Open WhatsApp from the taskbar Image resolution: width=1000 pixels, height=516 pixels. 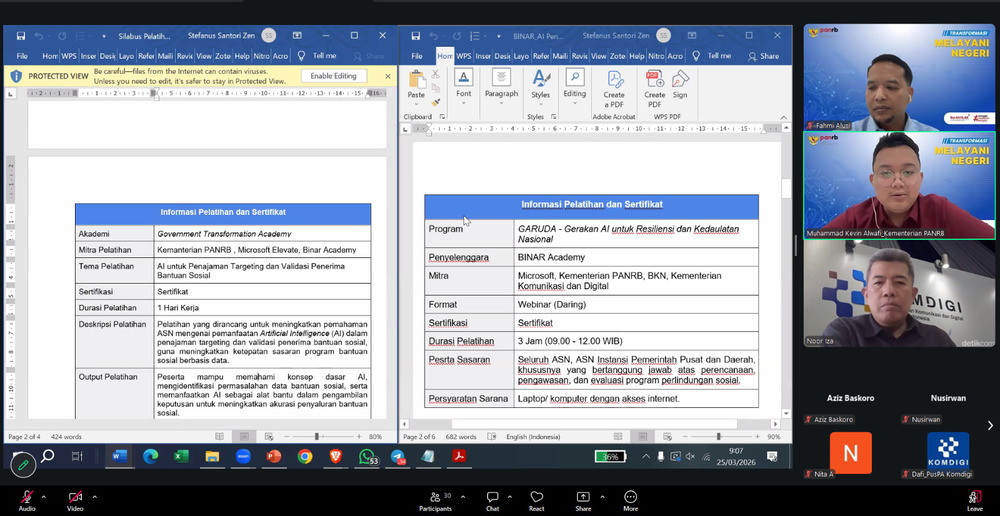coord(367,456)
